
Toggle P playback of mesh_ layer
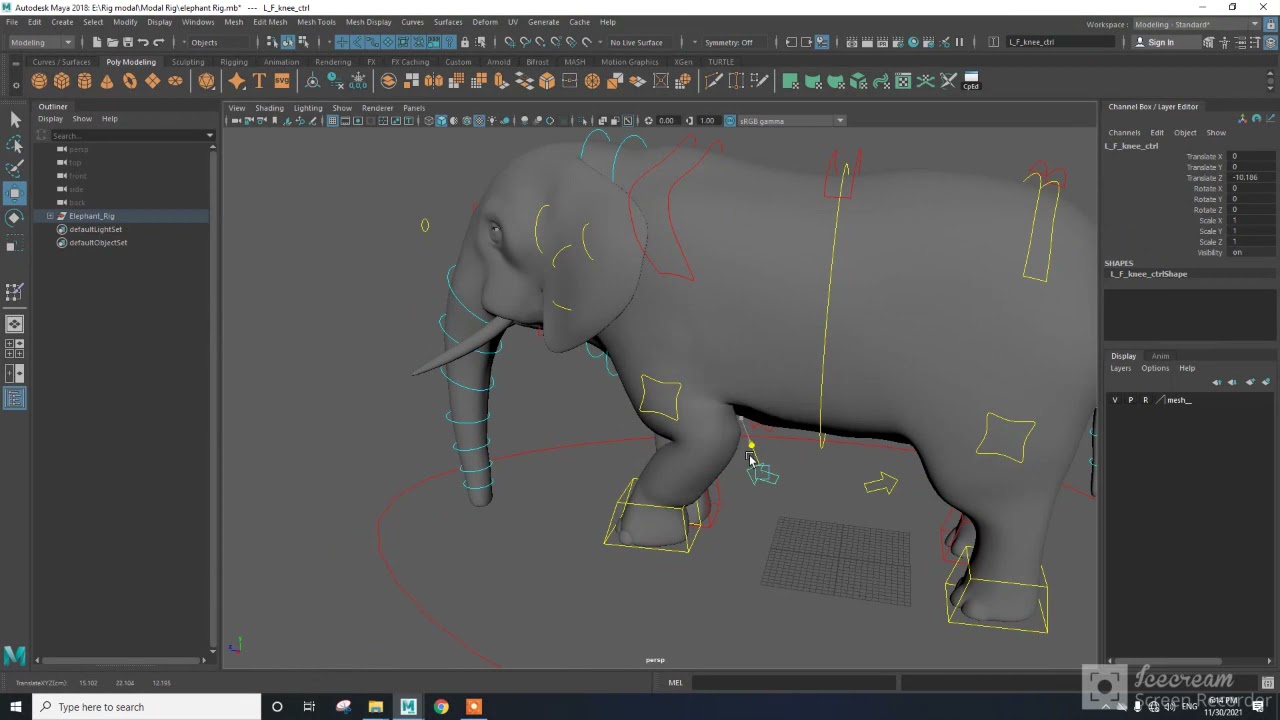(x=1131, y=400)
